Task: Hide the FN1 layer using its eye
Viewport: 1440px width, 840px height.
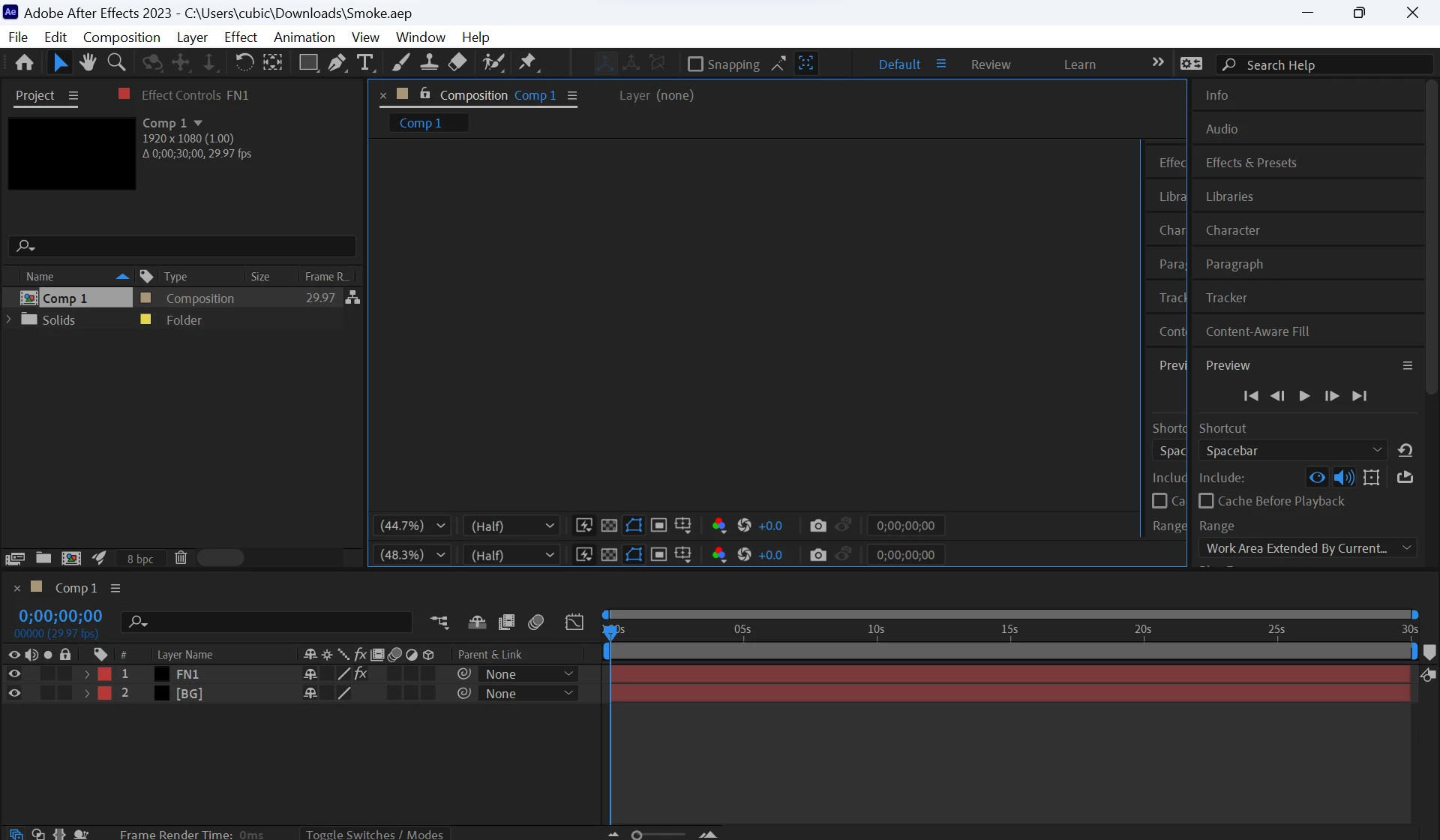Action: click(14, 674)
